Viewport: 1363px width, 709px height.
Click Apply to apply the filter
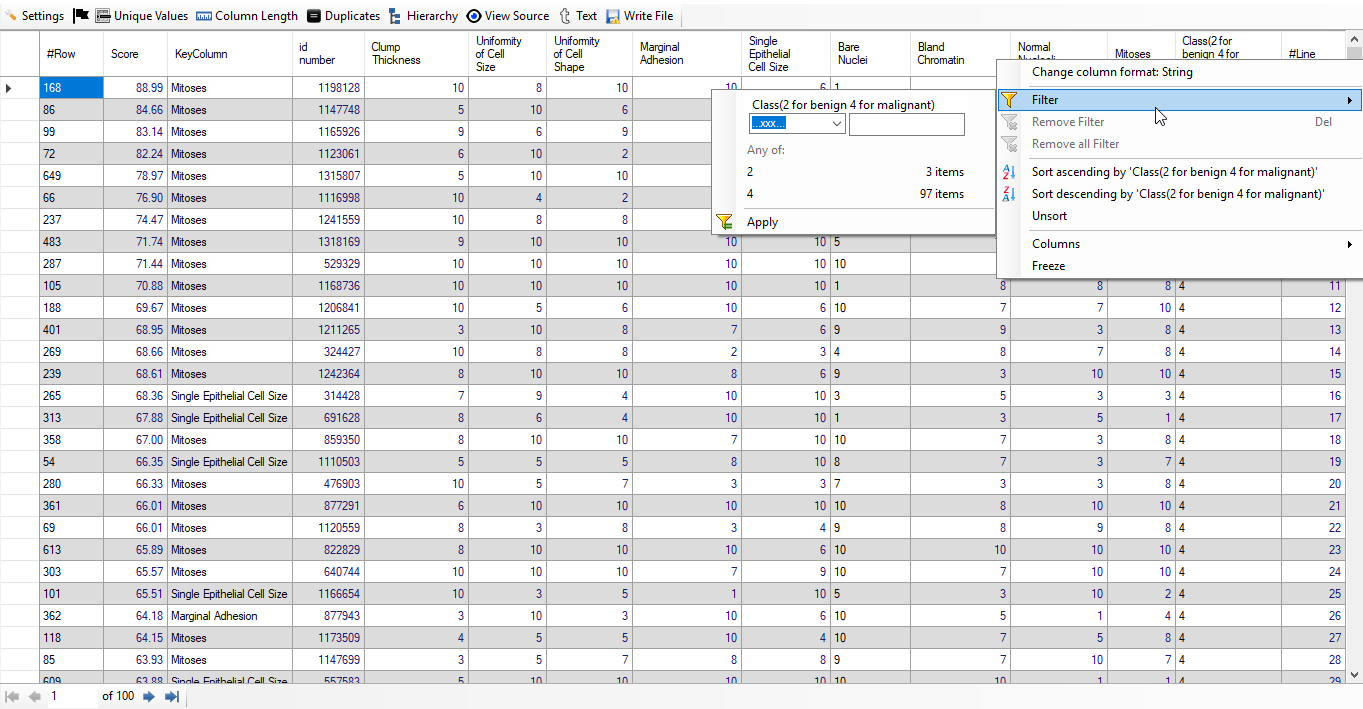[762, 222]
